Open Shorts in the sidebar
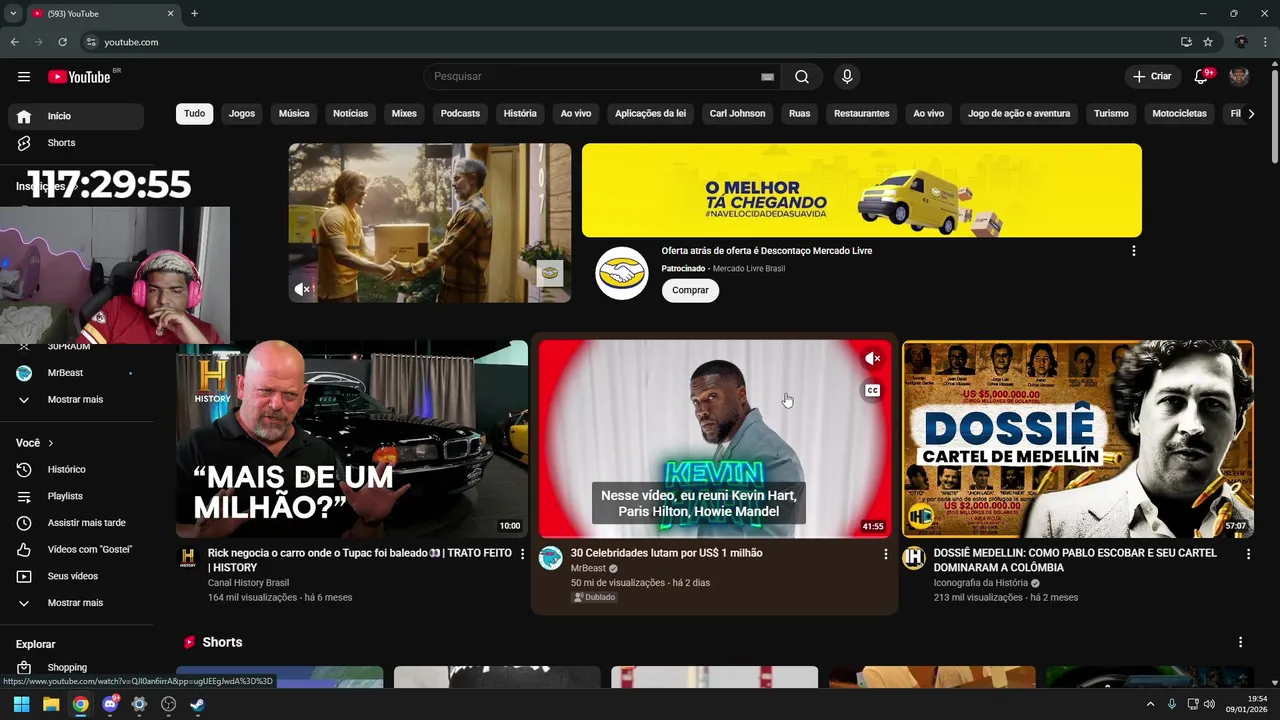This screenshot has width=1280, height=720. tap(76, 143)
